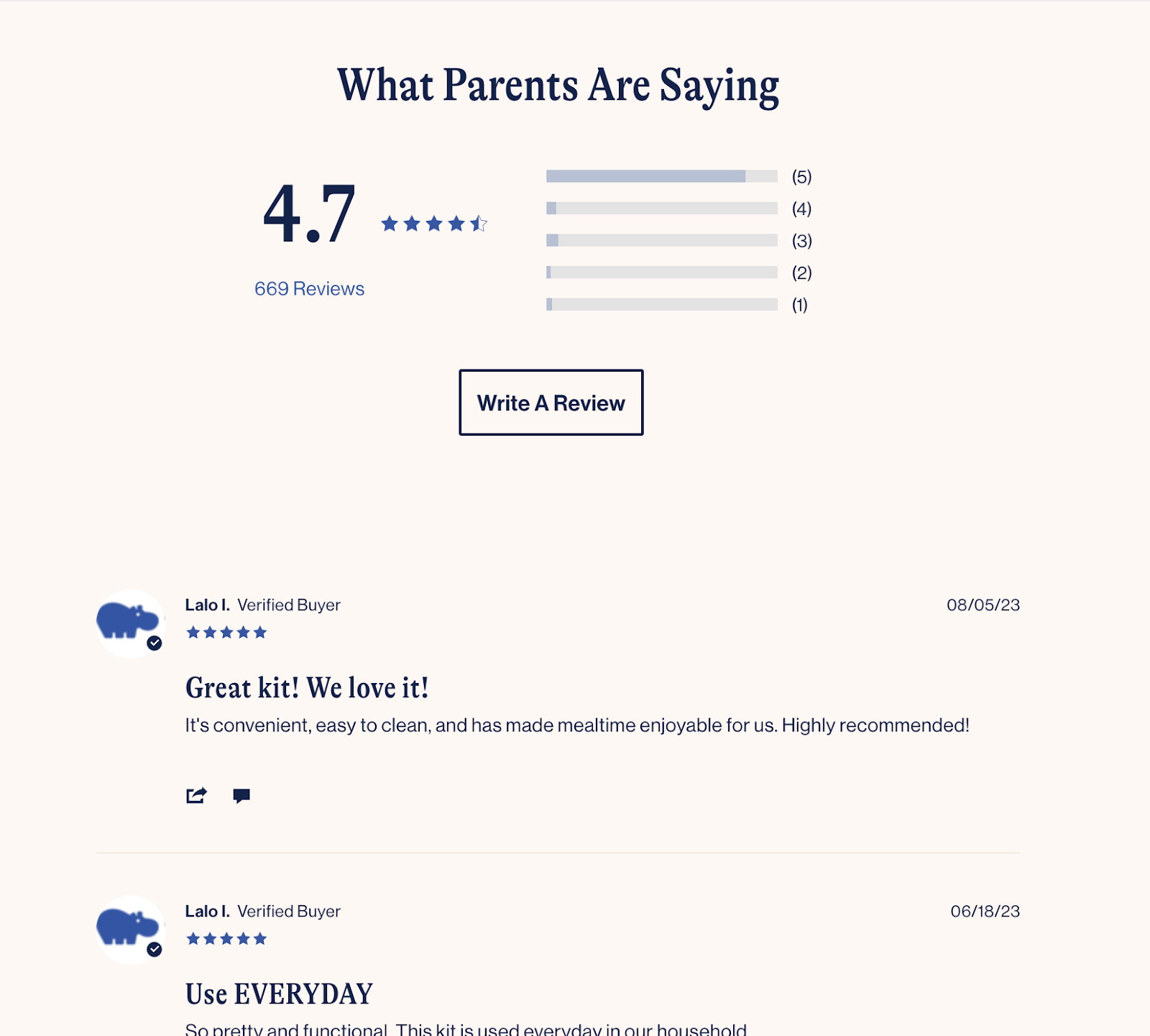Viewport: 1150px width, 1036px height.
Task: Select the 2-star rating bar
Action: [661, 272]
